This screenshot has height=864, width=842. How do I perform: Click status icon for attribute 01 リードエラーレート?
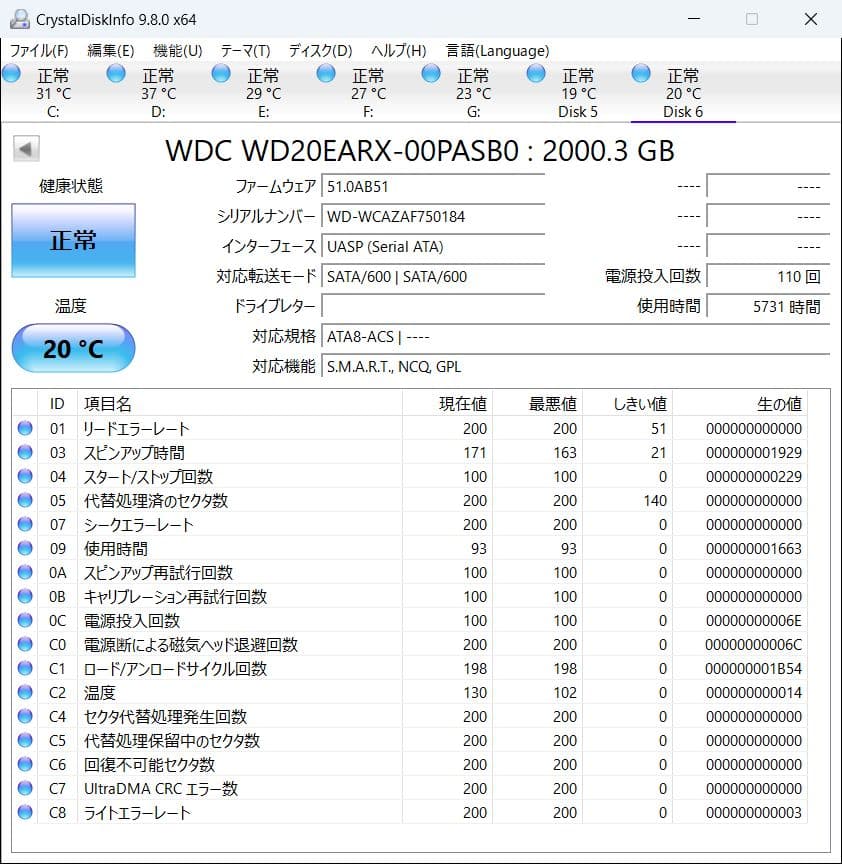pyautogui.click(x=25, y=428)
